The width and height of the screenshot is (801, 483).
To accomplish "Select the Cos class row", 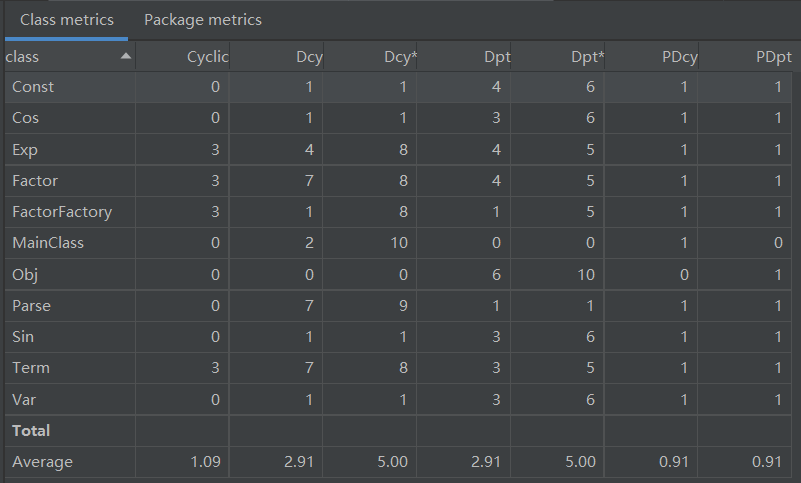I will tap(26, 118).
